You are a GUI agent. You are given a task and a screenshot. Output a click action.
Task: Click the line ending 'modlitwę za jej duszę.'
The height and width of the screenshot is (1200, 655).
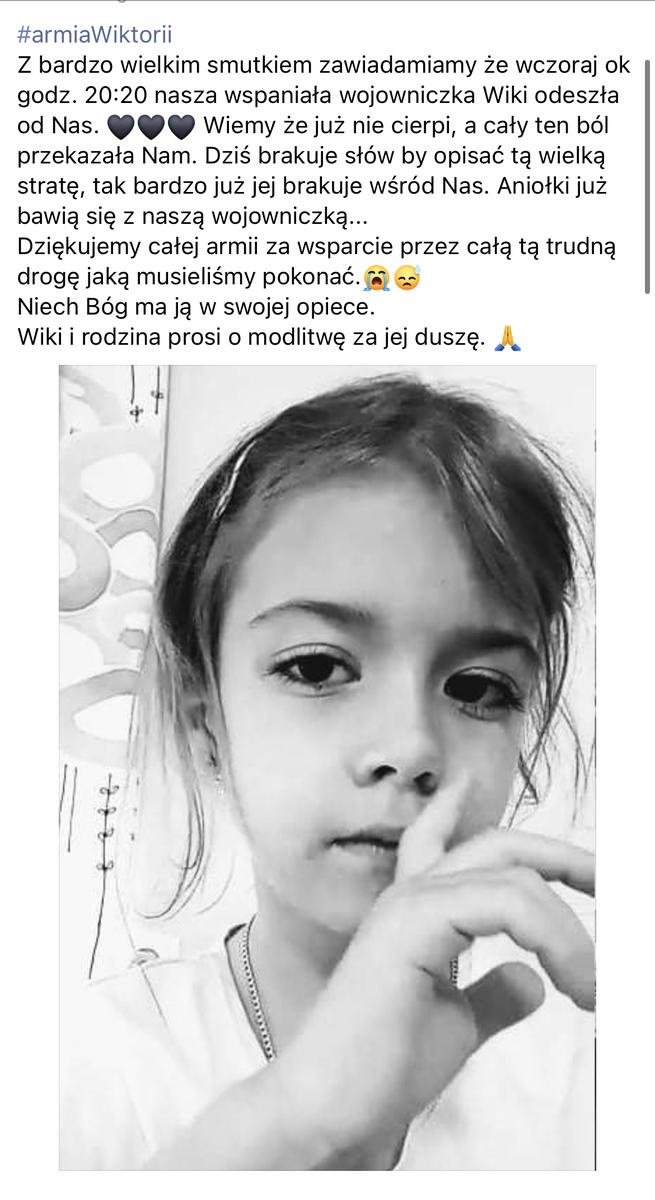click(251, 339)
